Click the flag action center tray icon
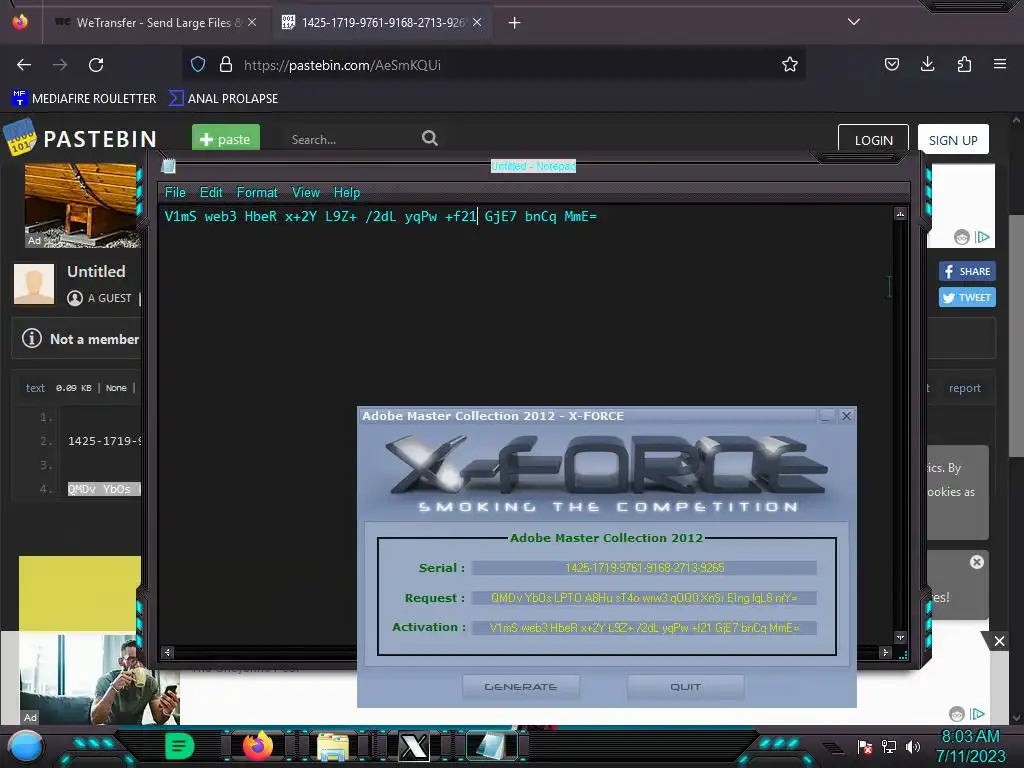1024x768 pixels. pos(865,746)
